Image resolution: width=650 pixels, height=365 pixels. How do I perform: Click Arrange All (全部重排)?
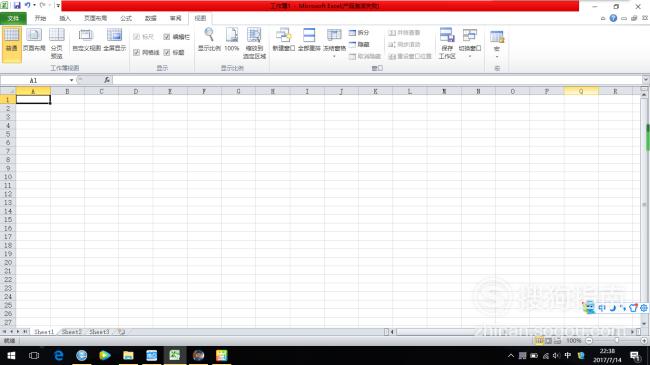[309, 40]
